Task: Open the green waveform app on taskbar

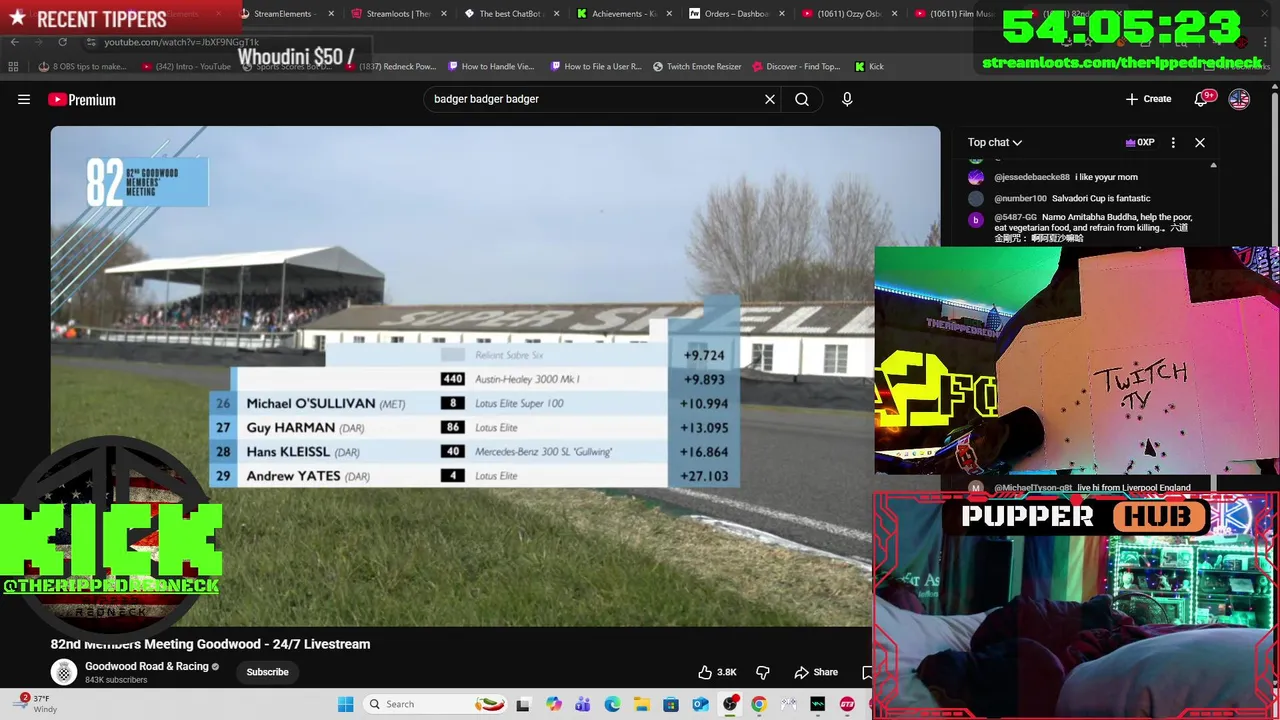Action: pyautogui.click(x=817, y=704)
